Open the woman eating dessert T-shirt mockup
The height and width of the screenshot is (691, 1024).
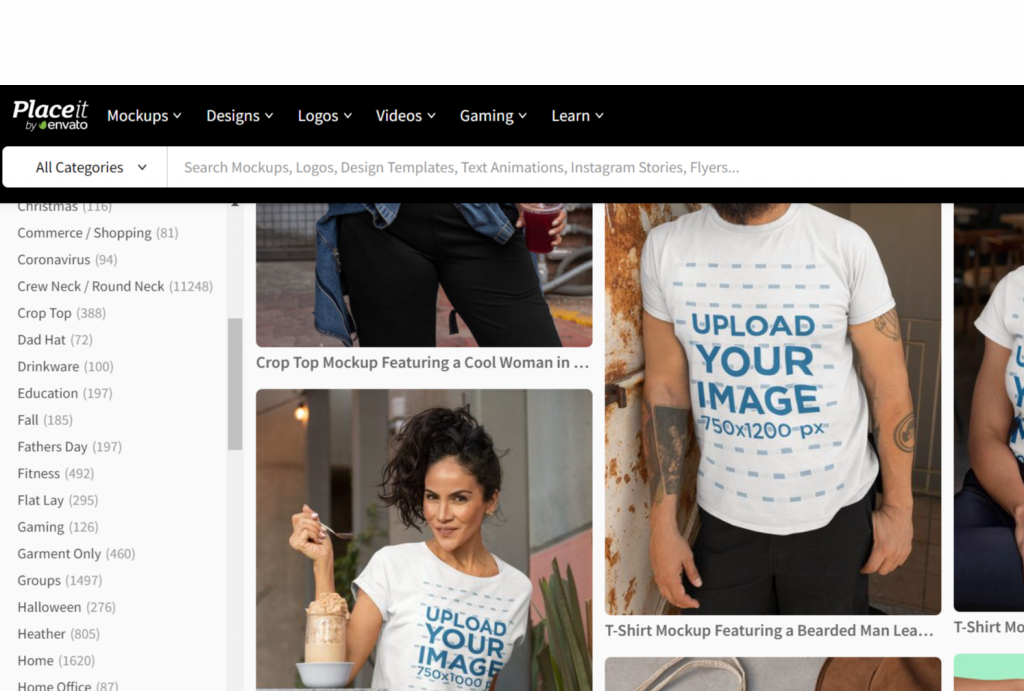[423, 538]
